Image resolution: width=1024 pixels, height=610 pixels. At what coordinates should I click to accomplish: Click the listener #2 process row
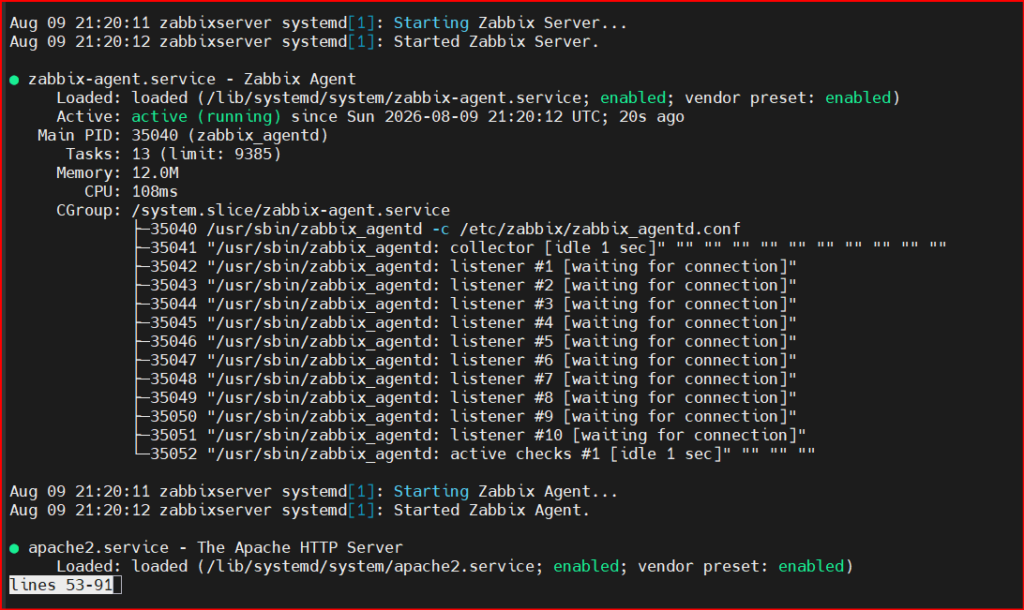coord(466,285)
